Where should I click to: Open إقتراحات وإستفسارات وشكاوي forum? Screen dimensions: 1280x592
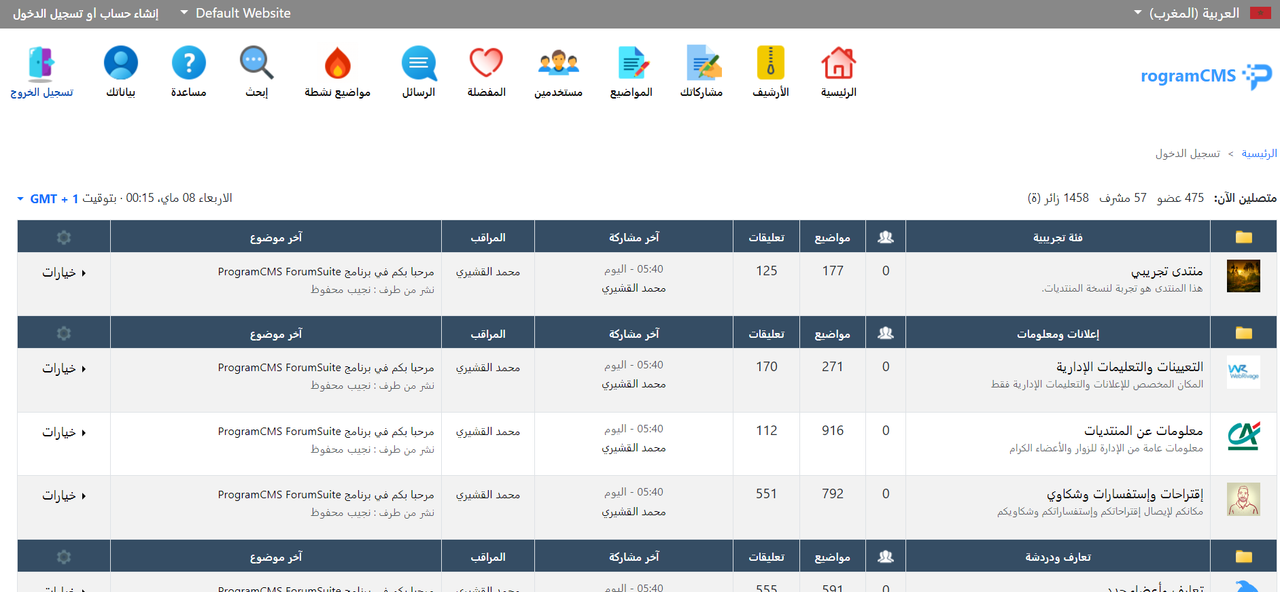click(1125, 494)
